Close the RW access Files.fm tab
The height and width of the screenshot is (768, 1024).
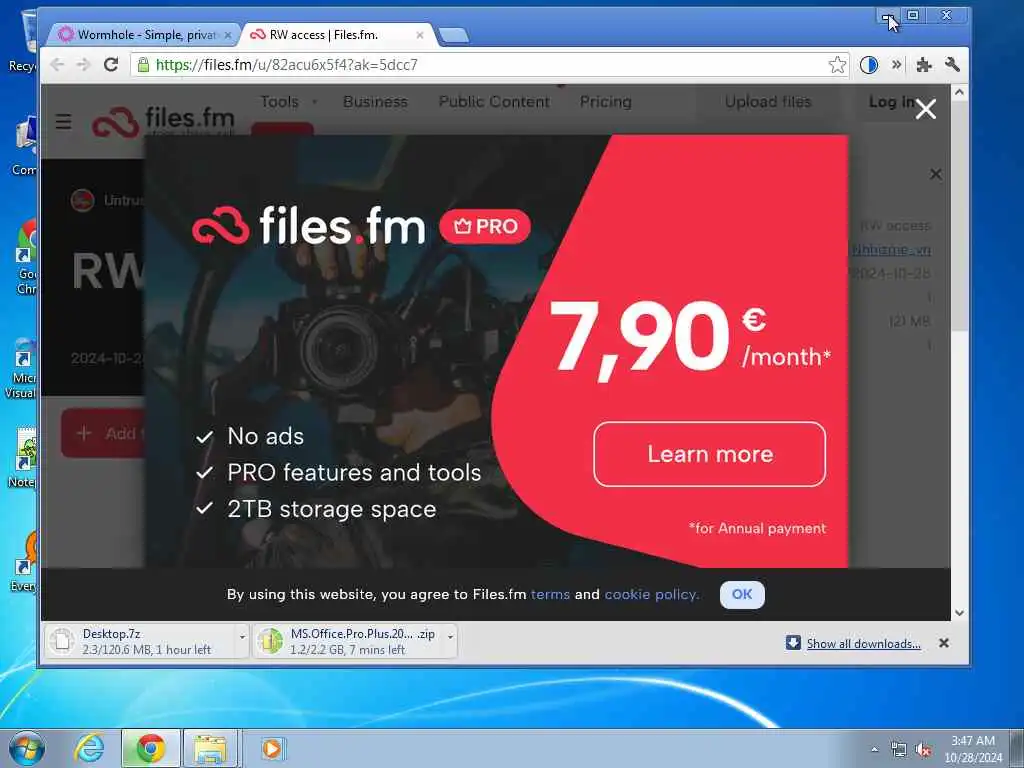(x=420, y=35)
